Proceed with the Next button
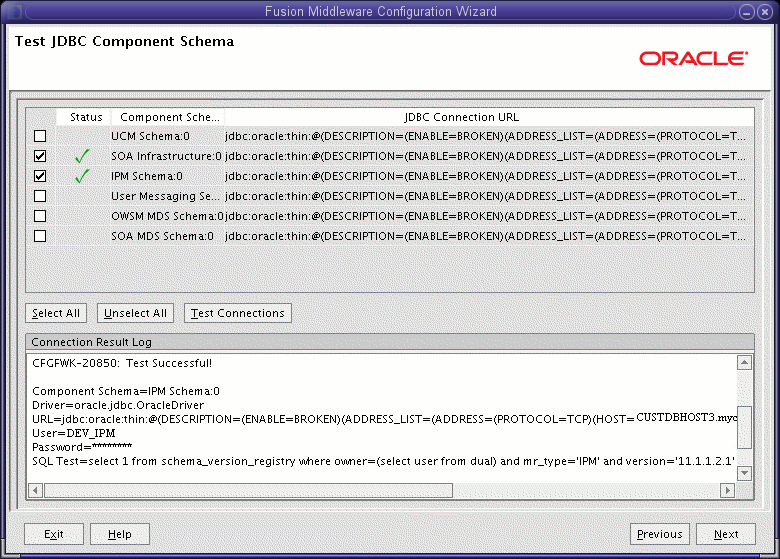This screenshot has height=559, width=780. [x=726, y=534]
